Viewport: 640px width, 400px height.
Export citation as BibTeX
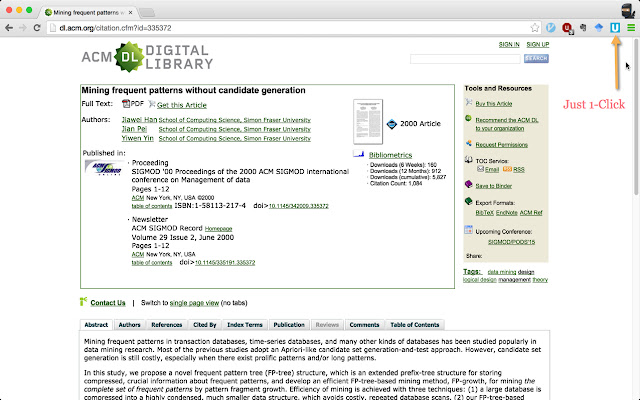[484, 213]
